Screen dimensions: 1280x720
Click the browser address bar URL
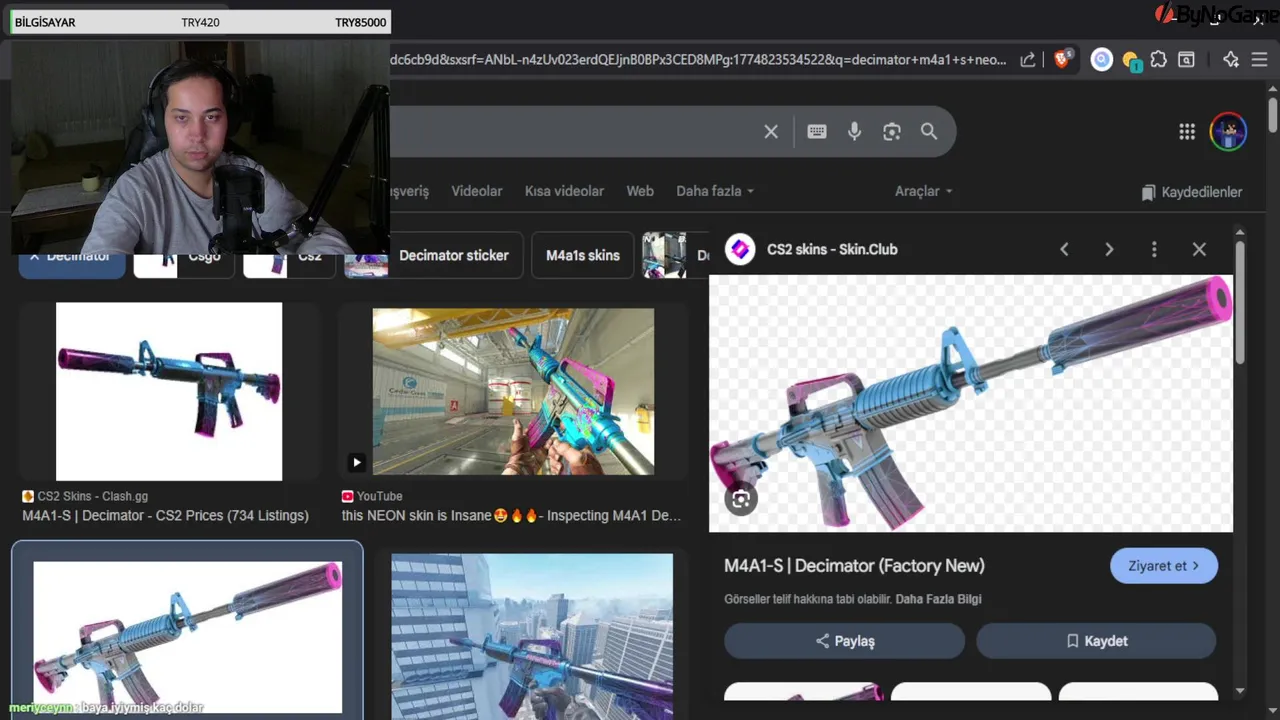pos(698,60)
